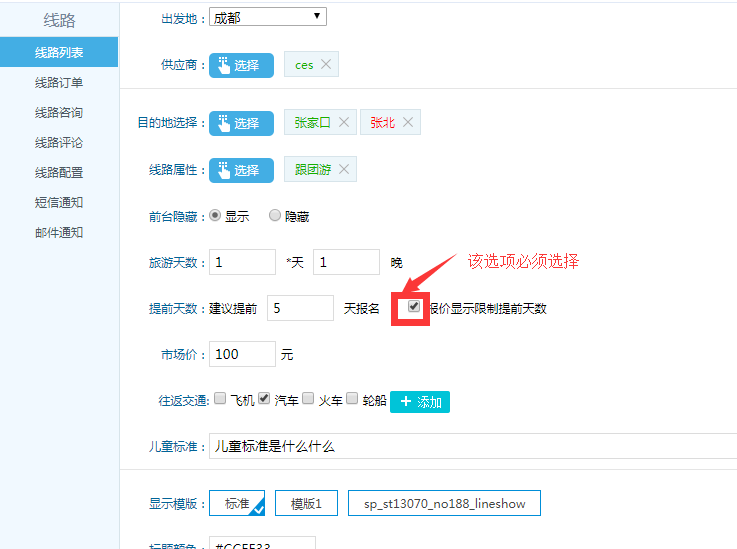Click 添加 to add transport option
Image resolution: width=737 pixels, height=549 pixels.
[420, 401]
